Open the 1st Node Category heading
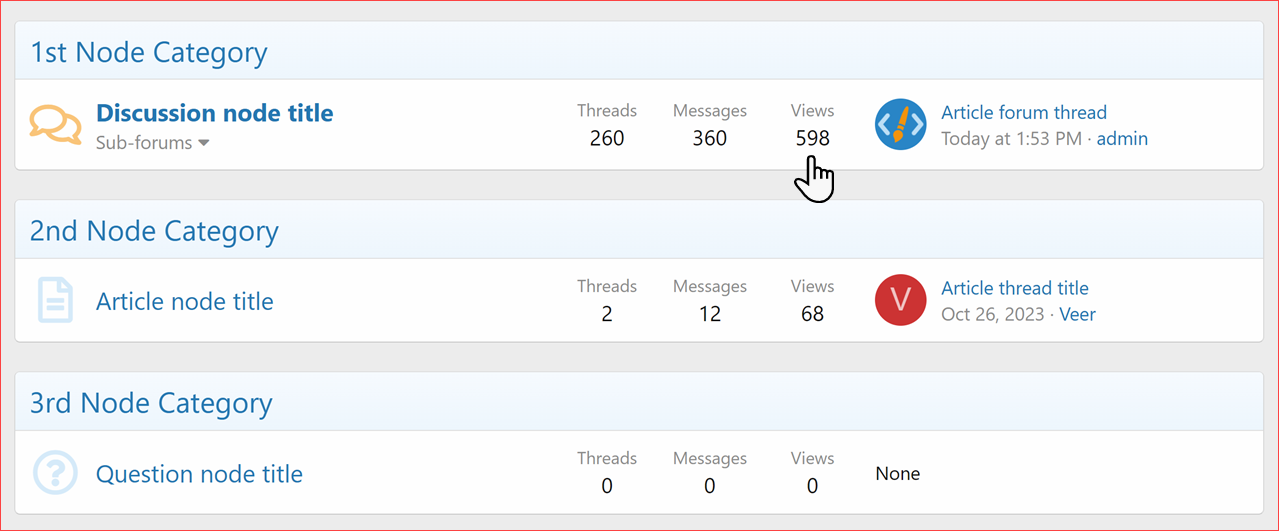Viewport: 1279px width, 531px height. [x=149, y=52]
